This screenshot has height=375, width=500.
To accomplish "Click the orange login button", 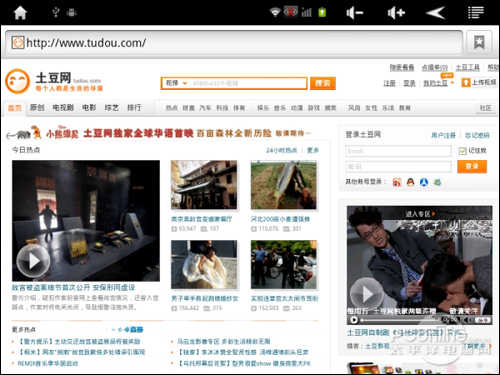I will [472, 166].
